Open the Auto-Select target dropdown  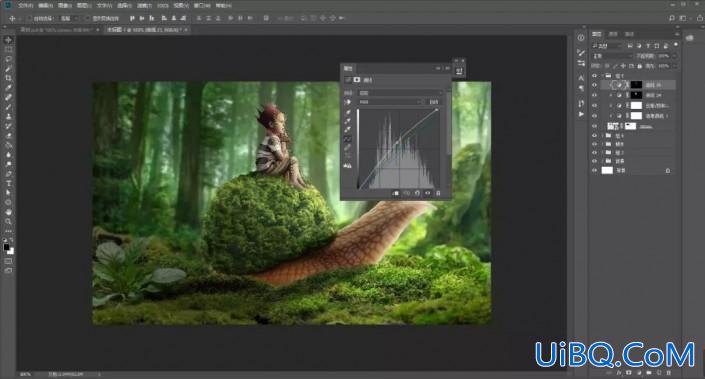70,18
